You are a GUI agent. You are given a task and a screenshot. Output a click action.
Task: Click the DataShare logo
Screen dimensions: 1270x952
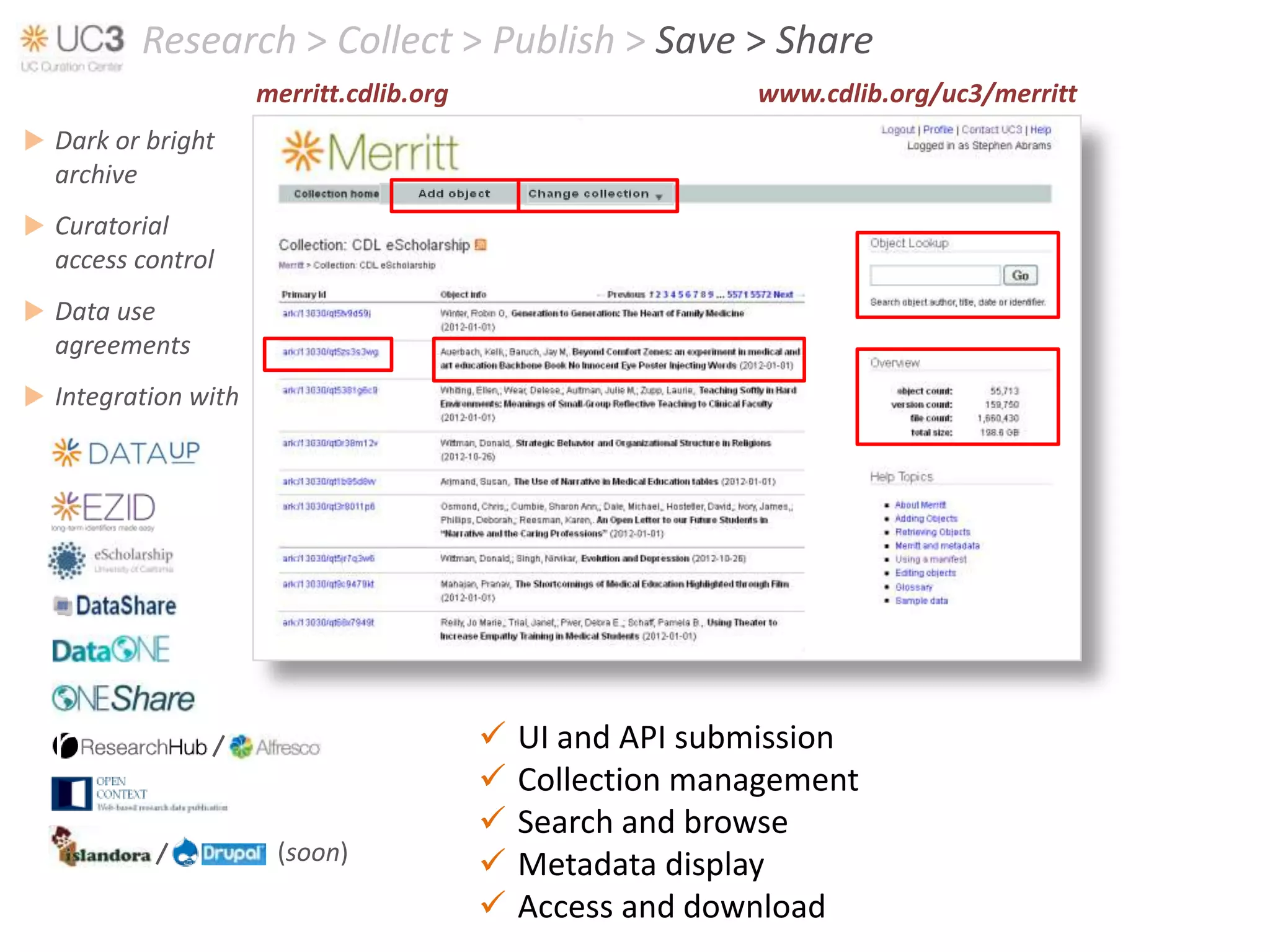click(115, 606)
